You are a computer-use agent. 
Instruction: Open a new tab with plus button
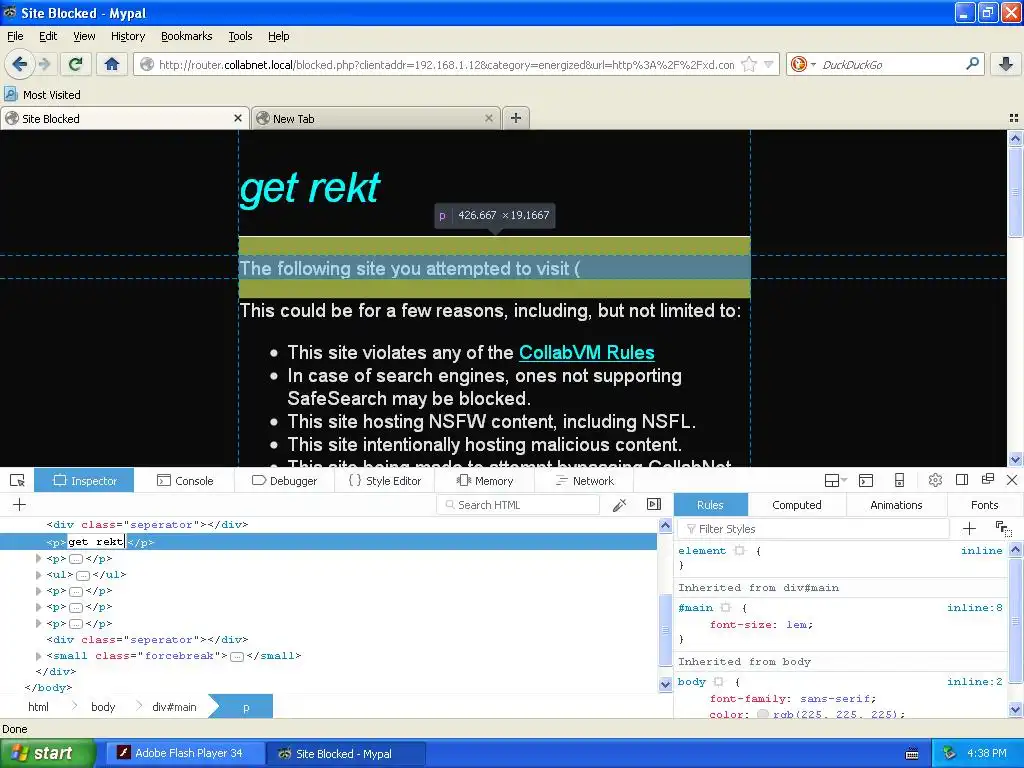[x=516, y=118]
